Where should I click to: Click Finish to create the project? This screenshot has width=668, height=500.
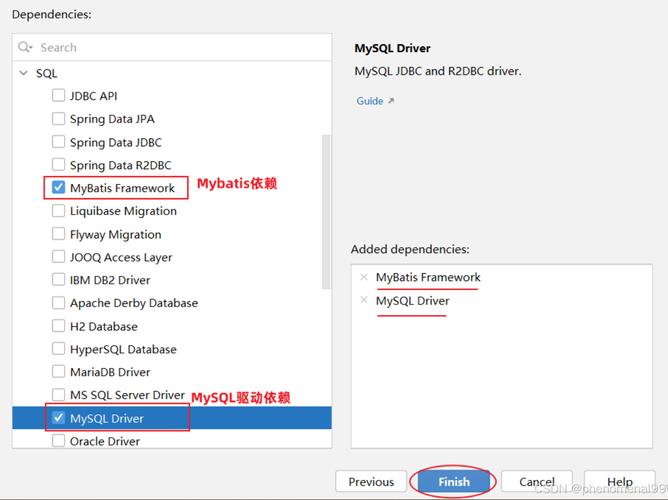point(454,481)
